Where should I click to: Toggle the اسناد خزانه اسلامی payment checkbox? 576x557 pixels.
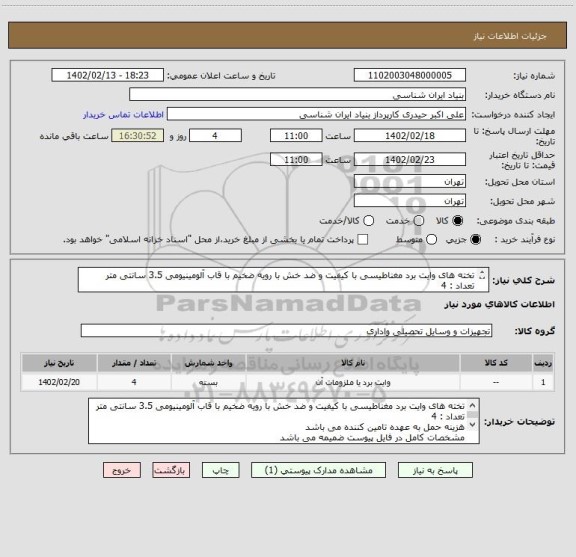[x=363, y=240]
